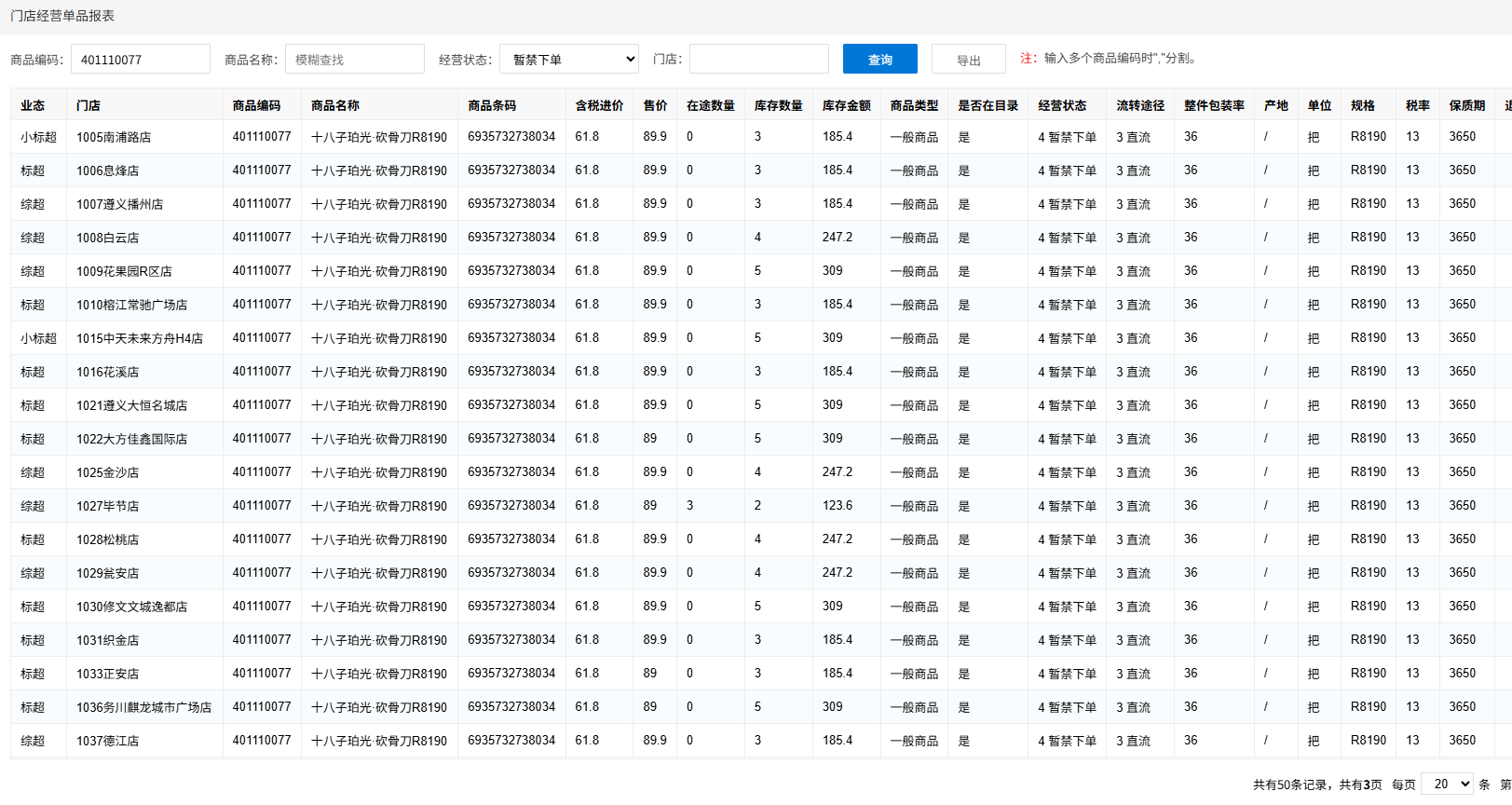1512x805 pixels.
Task: Click the 库存金额 column header
Action: coord(846,105)
